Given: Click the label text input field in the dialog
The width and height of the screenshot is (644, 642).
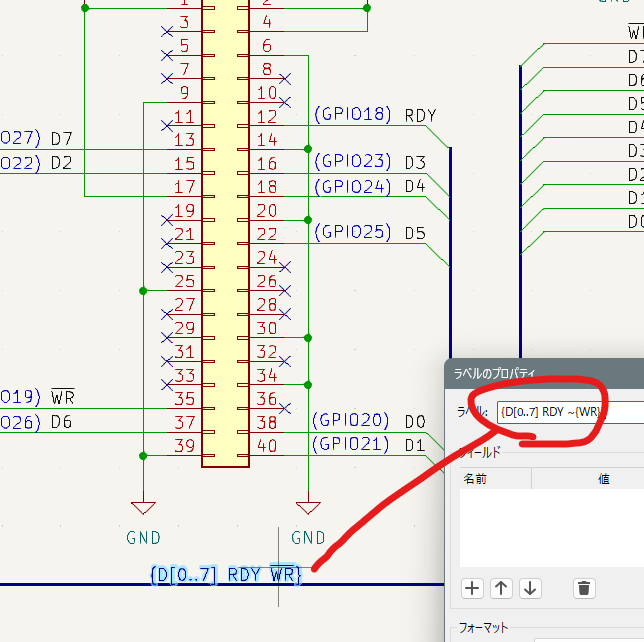Looking at the screenshot, I should (570, 412).
